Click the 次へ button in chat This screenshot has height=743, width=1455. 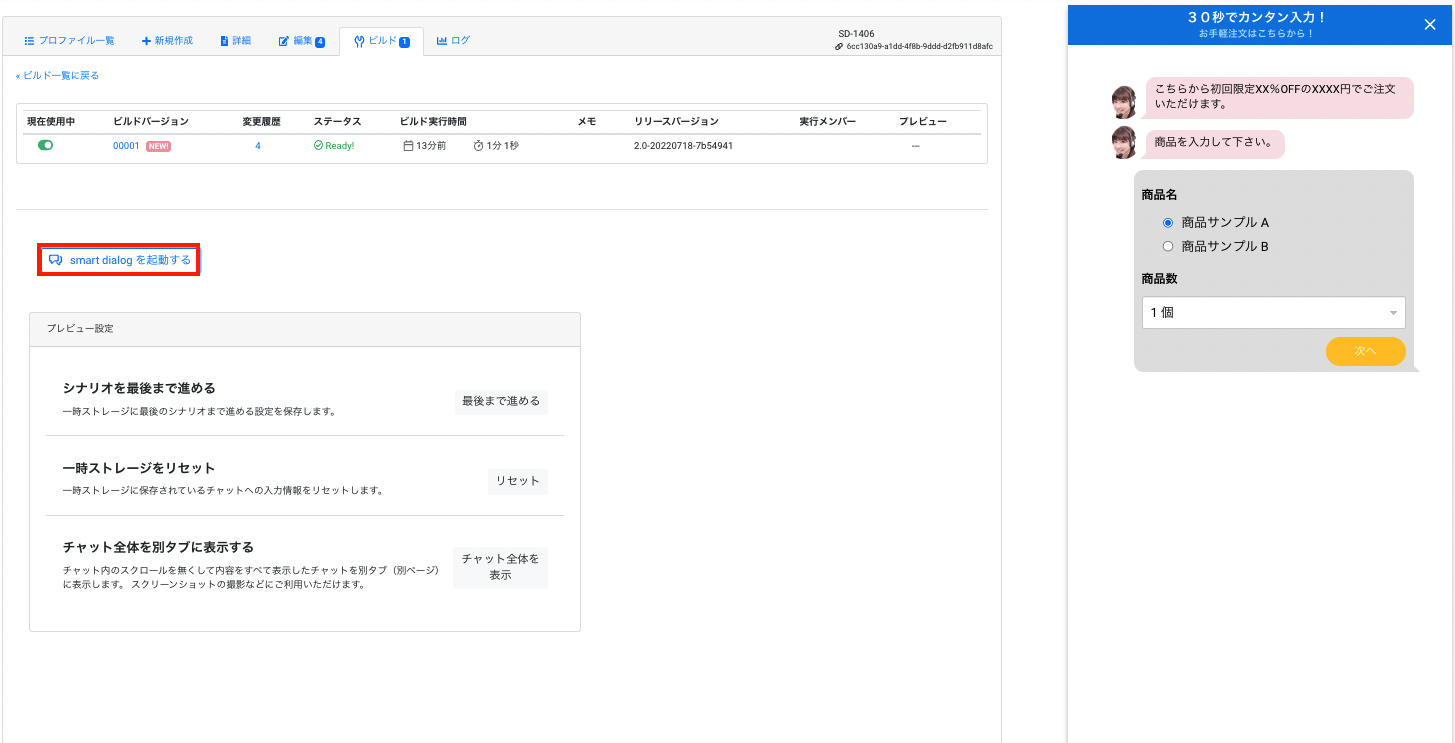[x=1365, y=351]
